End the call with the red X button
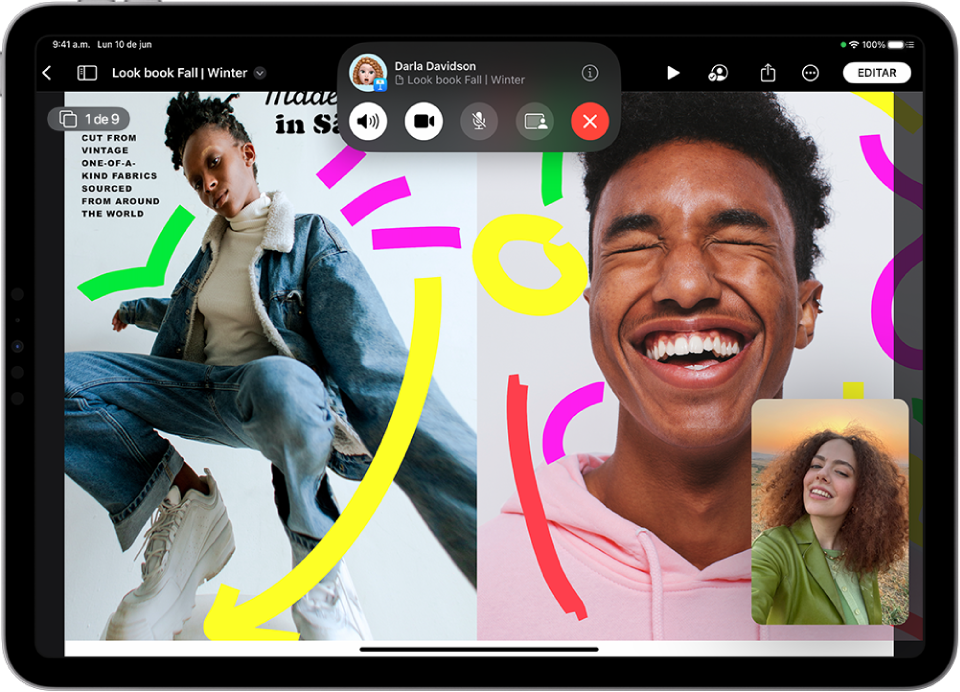Image resolution: width=960 pixels, height=692 pixels. click(x=589, y=121)
